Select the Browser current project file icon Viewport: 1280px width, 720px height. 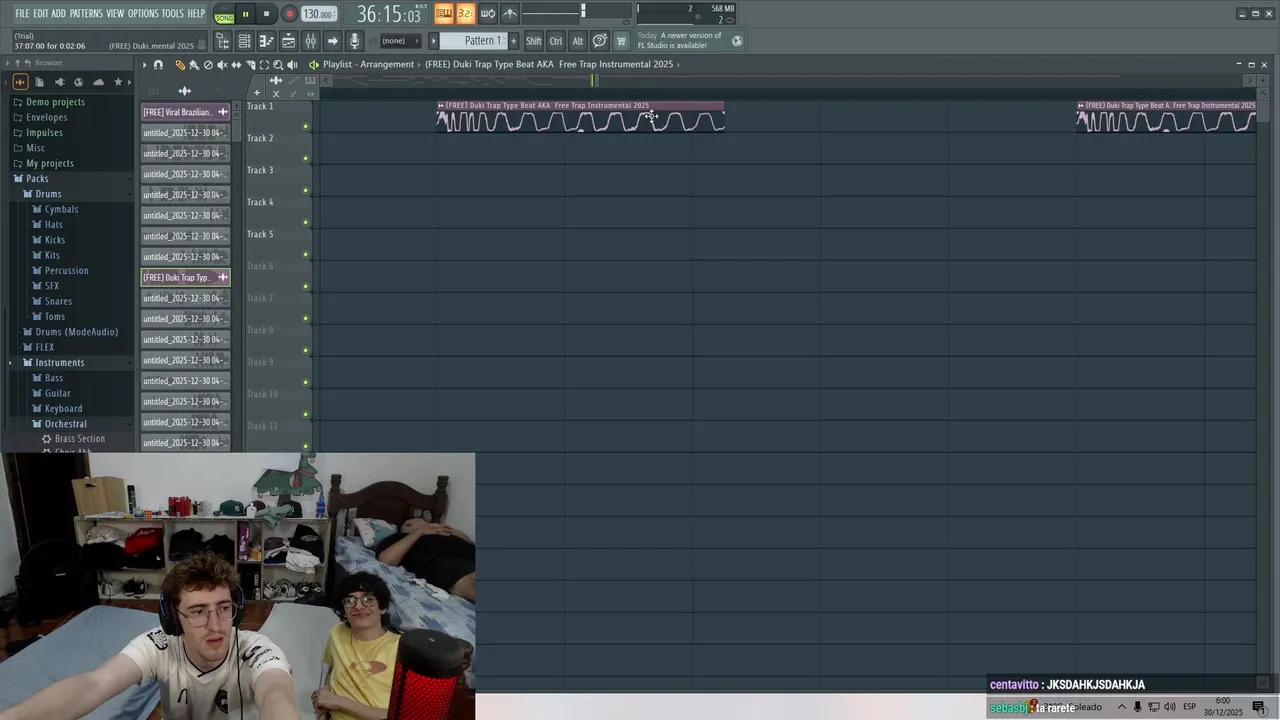[40, 82]
